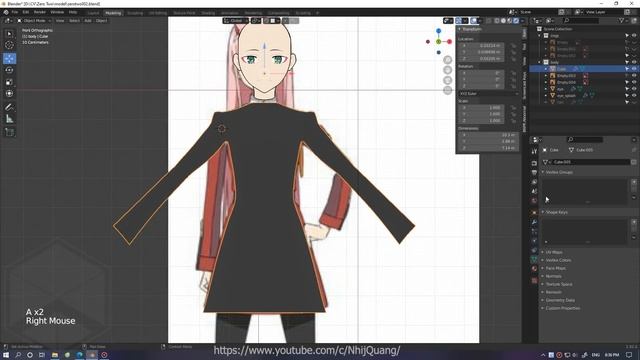The width and height of the screenshot is (640, 360).
Task: Switch to the Modeling workspace tab
Action: pyautogui.click(x=113, y=13)
